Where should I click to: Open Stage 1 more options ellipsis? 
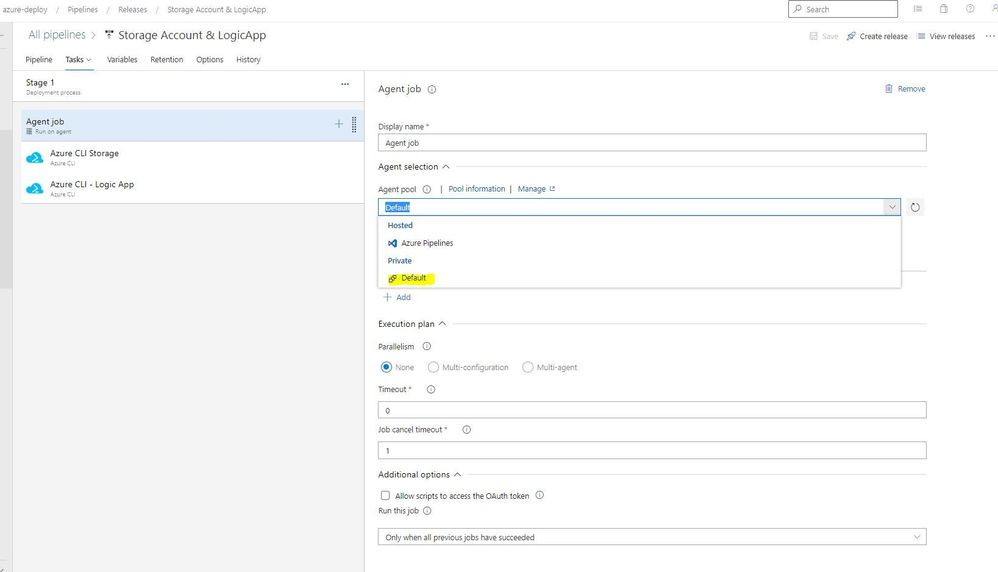coord(345,84)
